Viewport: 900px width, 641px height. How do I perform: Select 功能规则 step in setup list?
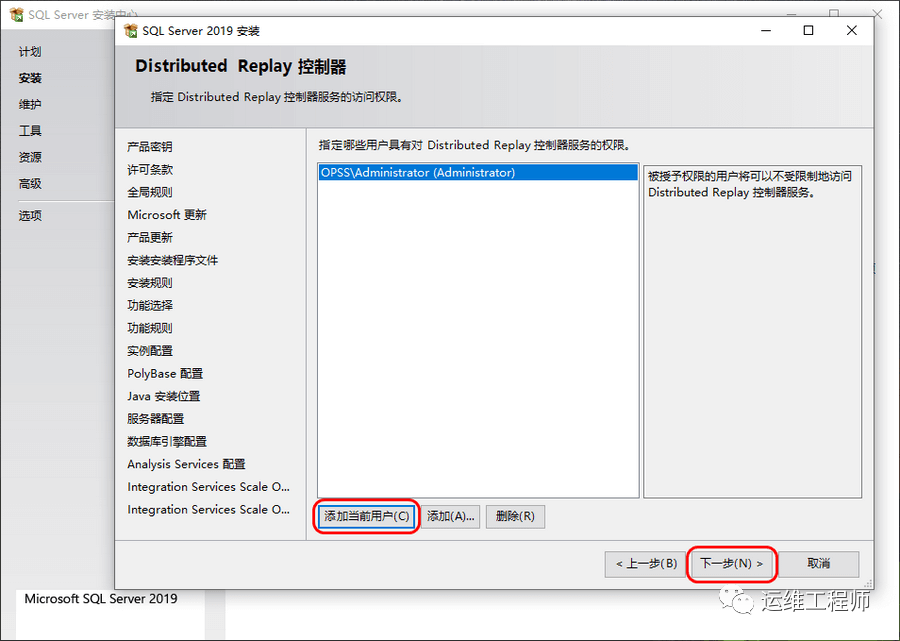pyautogui.click(x=150, y=328)
